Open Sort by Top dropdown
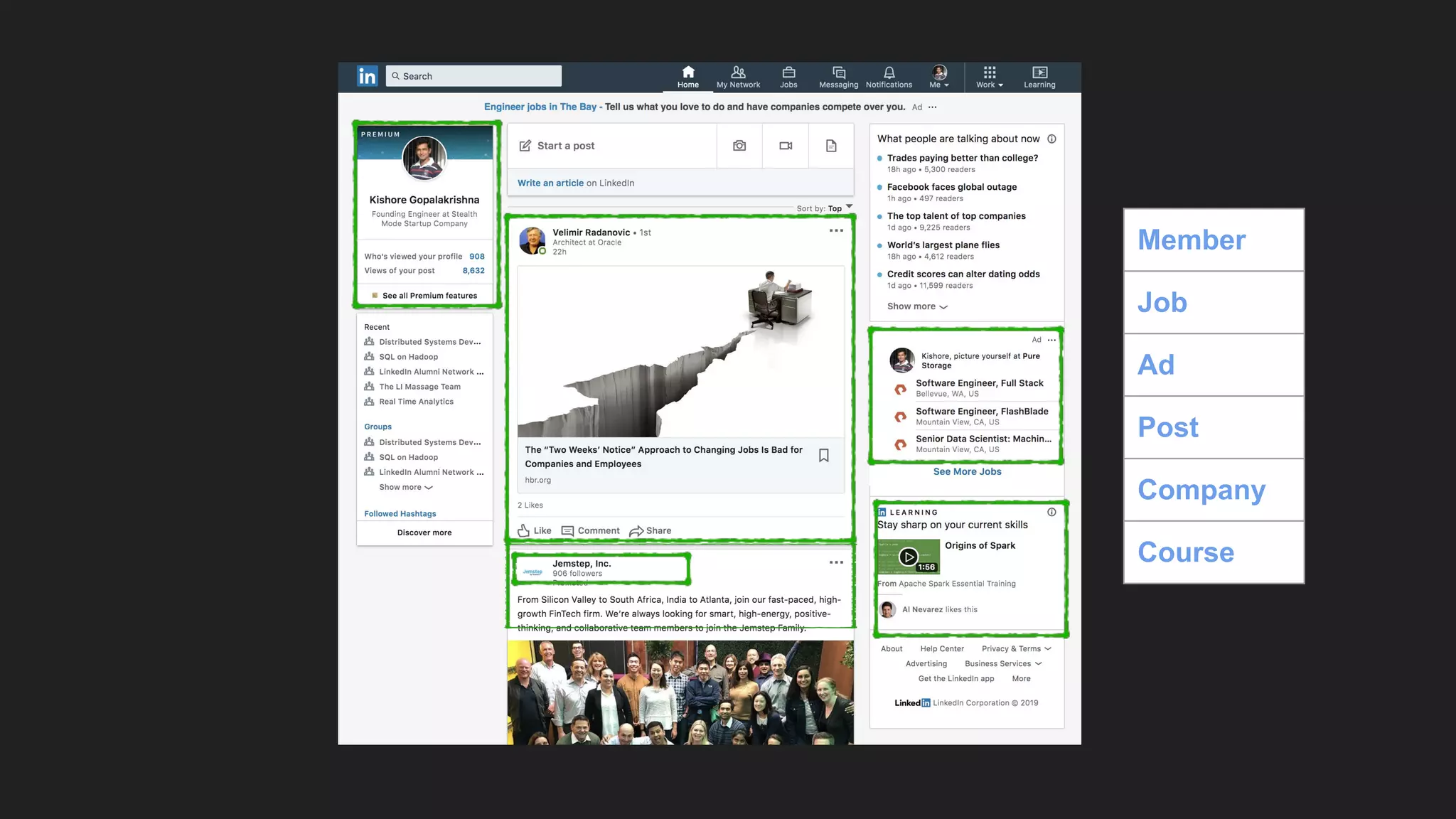This screenshot has height=819, width=1456. tap(835, 208)
